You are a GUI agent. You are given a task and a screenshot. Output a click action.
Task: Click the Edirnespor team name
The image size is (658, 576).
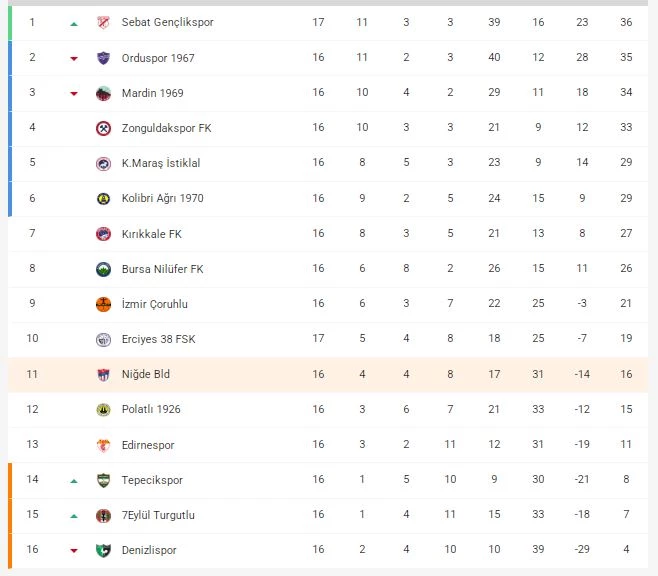[x=148, y=445]
